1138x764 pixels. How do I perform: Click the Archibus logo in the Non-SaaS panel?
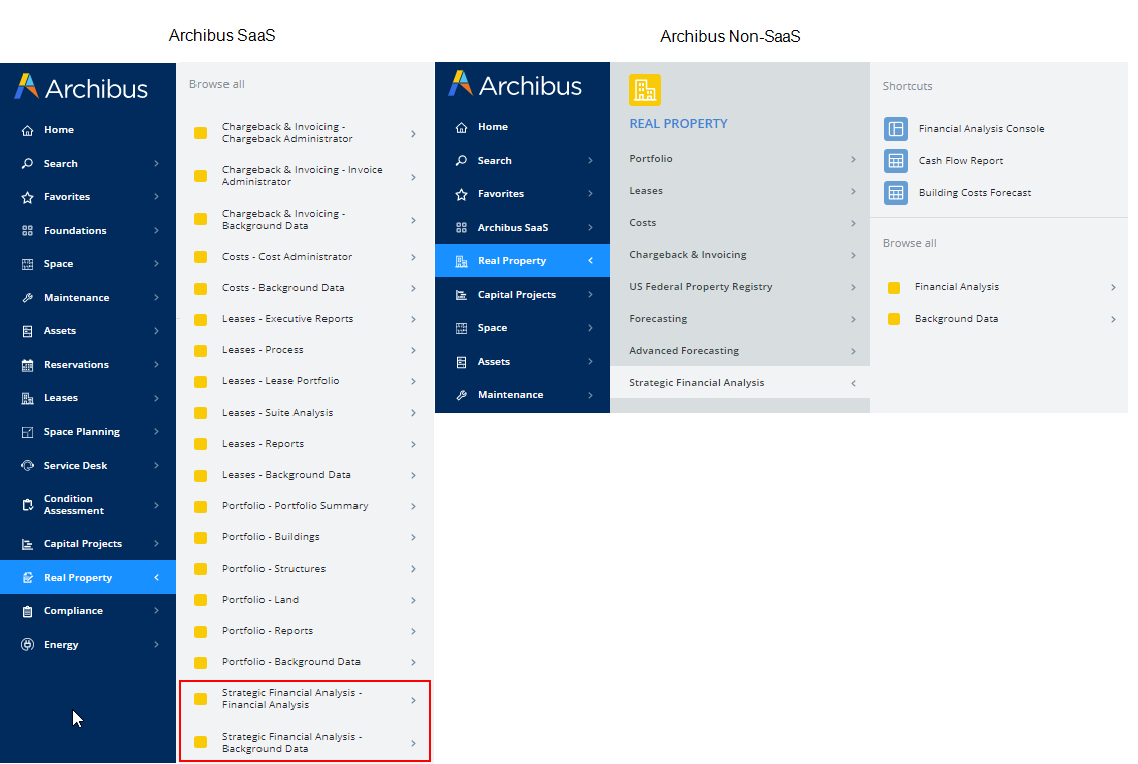(515, 85)
